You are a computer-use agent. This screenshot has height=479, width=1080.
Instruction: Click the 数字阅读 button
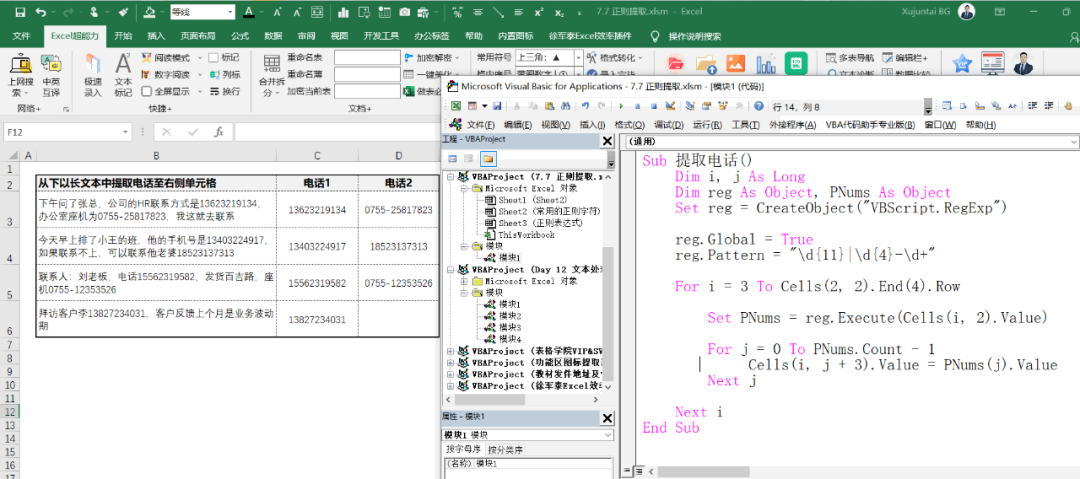click(x=165, y=74)
